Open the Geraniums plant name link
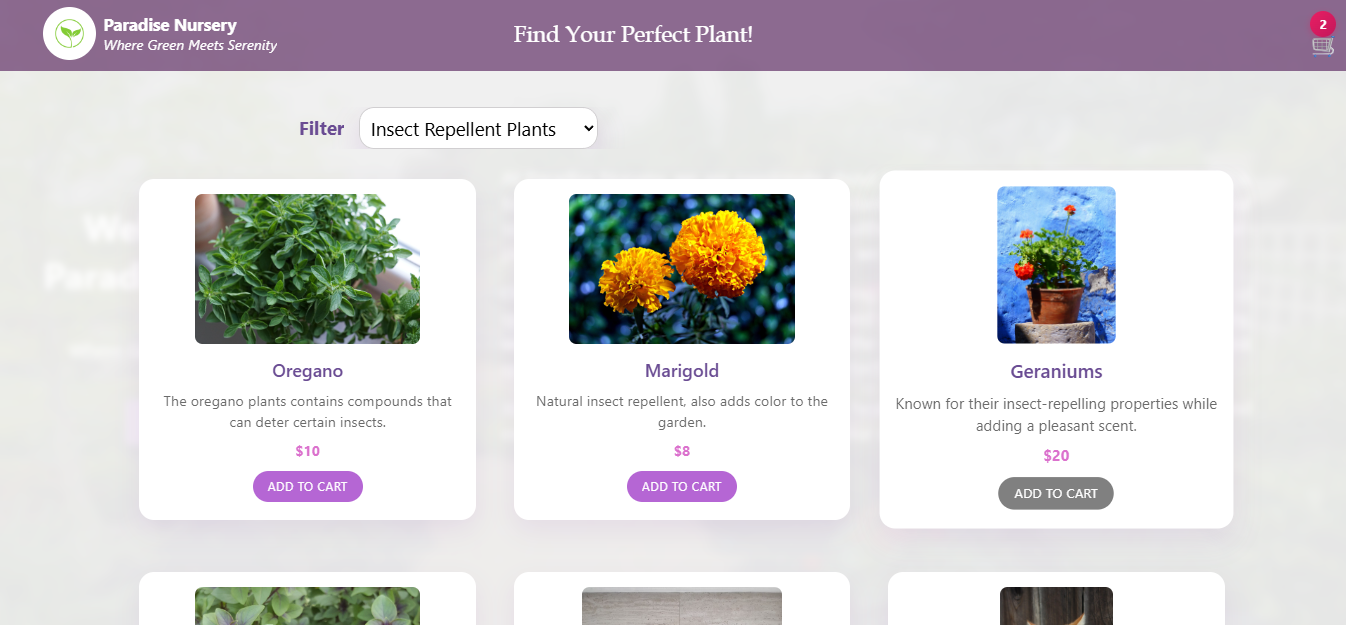Viewport: 1346px width, 625px height. (x=1056, y=371)
